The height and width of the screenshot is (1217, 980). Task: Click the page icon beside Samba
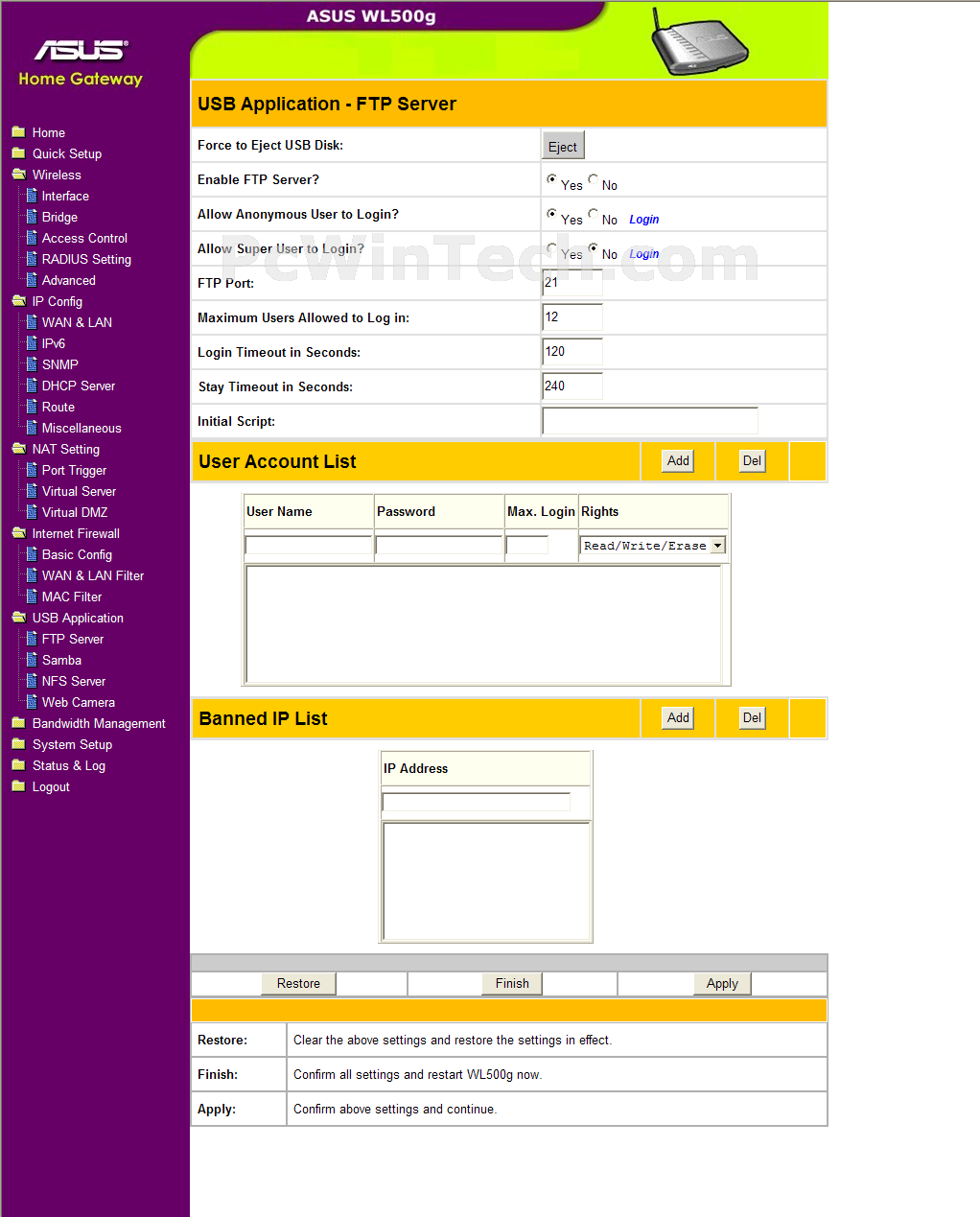tap(32, 660)
